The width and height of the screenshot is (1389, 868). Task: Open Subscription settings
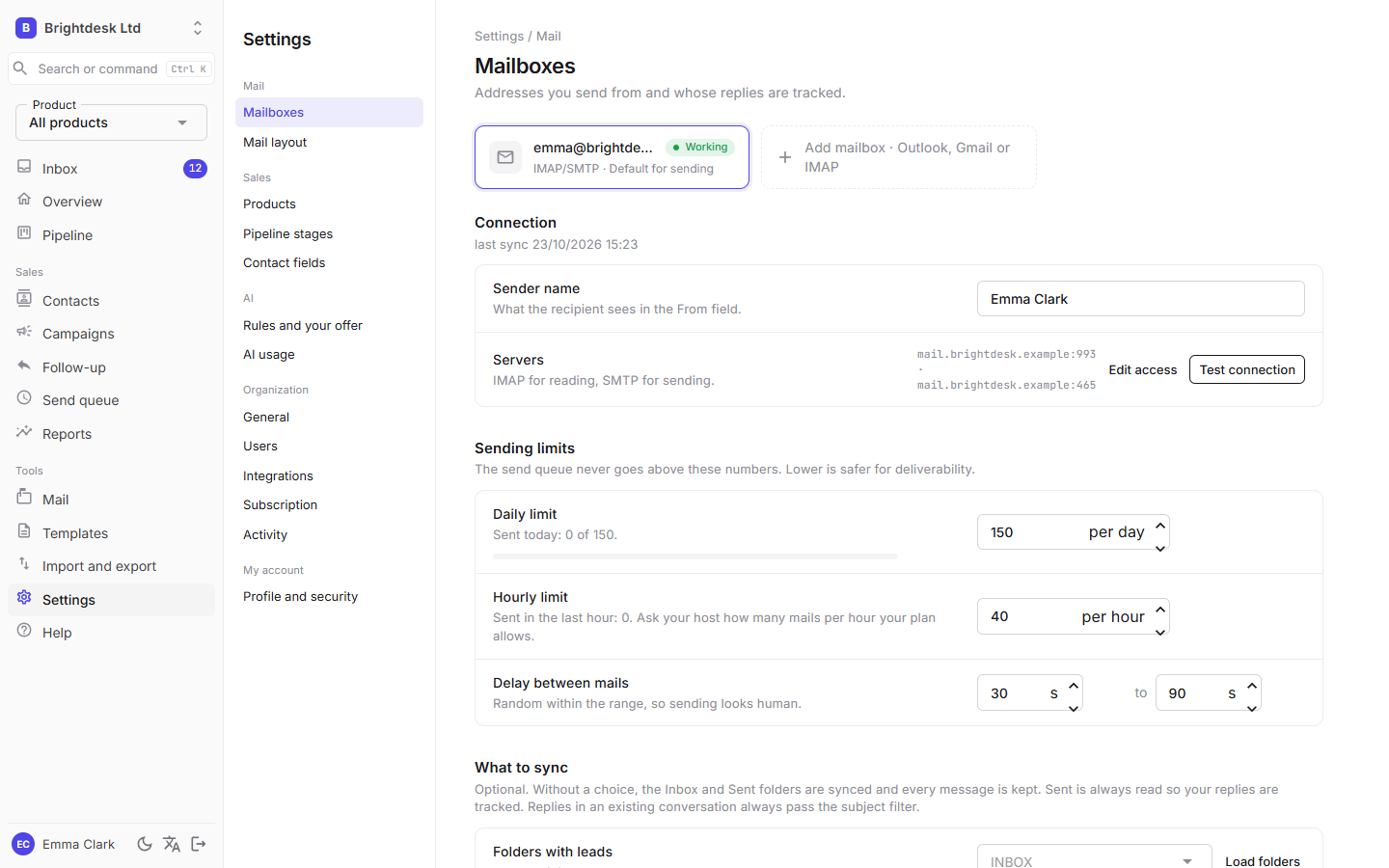pyautogui.click(x=329, y=504)
